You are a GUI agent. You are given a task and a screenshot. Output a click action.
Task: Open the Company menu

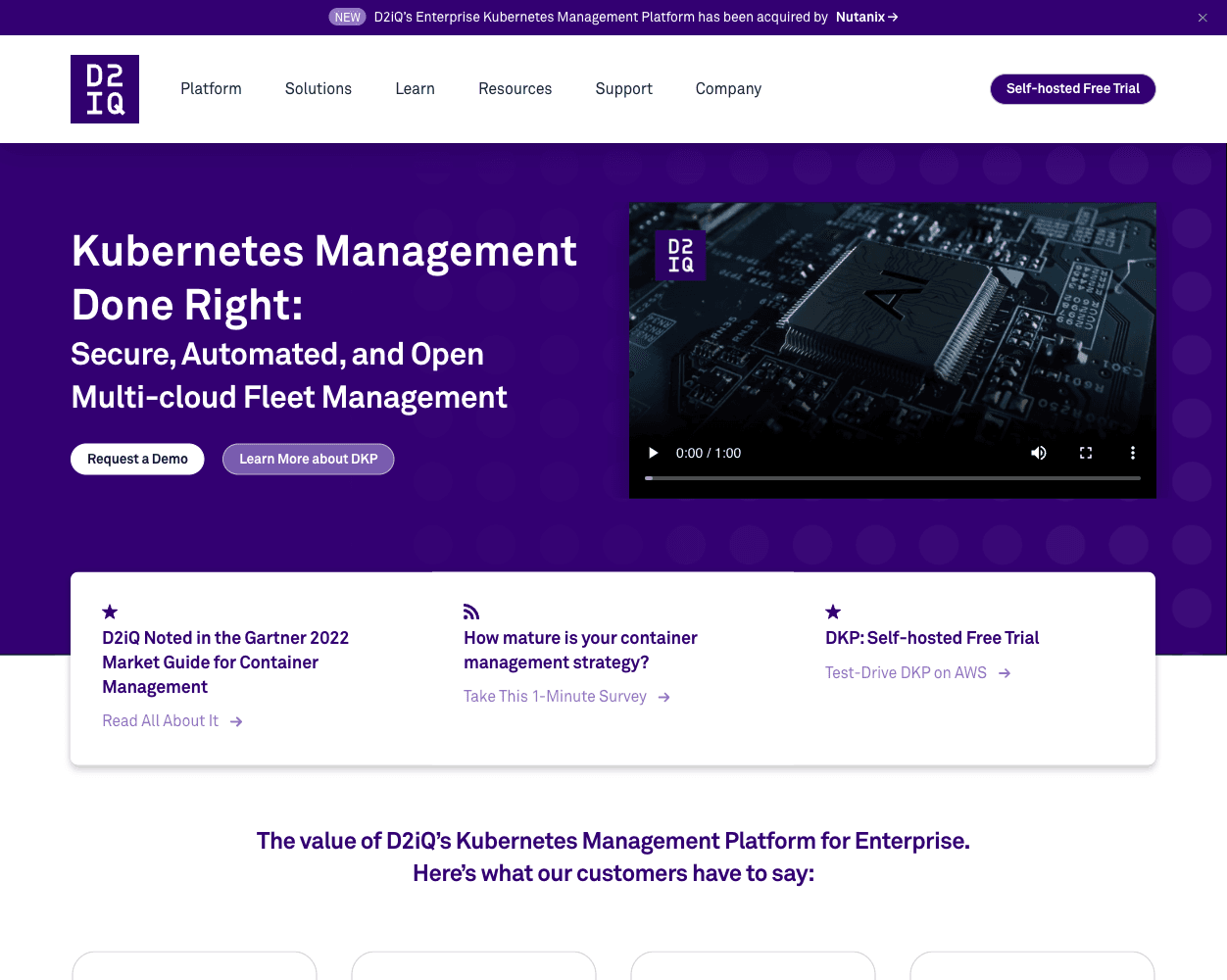click(x=728, y=89)
